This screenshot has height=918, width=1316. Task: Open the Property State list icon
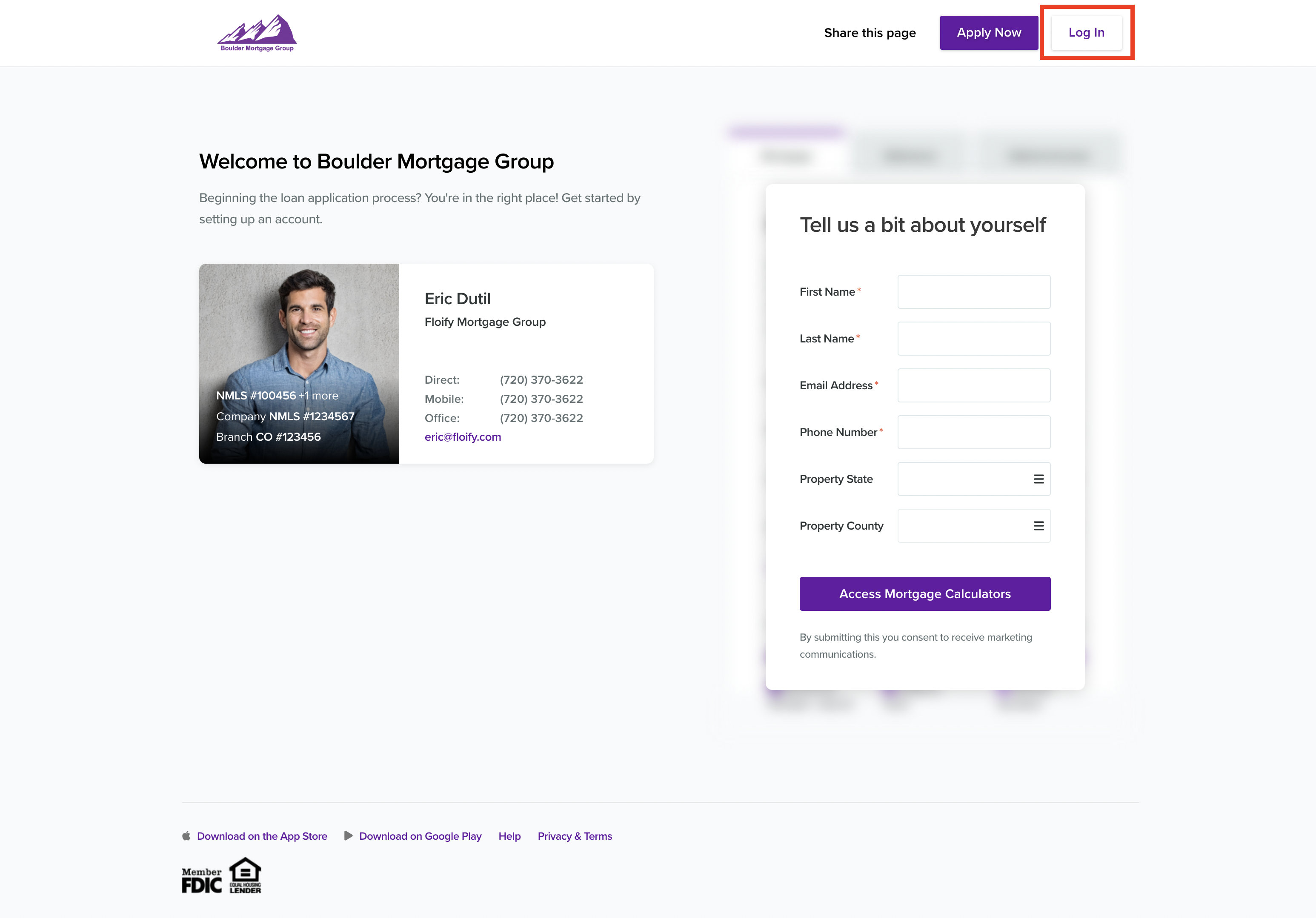tap(1038, 479)
